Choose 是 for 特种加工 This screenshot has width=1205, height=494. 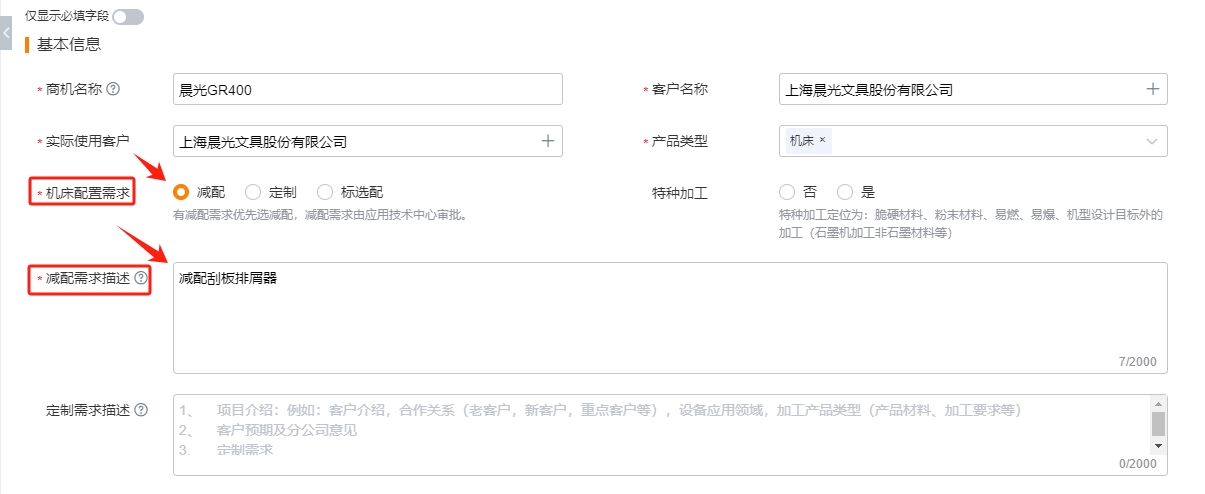pyautogui.click(x=845, y=192)
